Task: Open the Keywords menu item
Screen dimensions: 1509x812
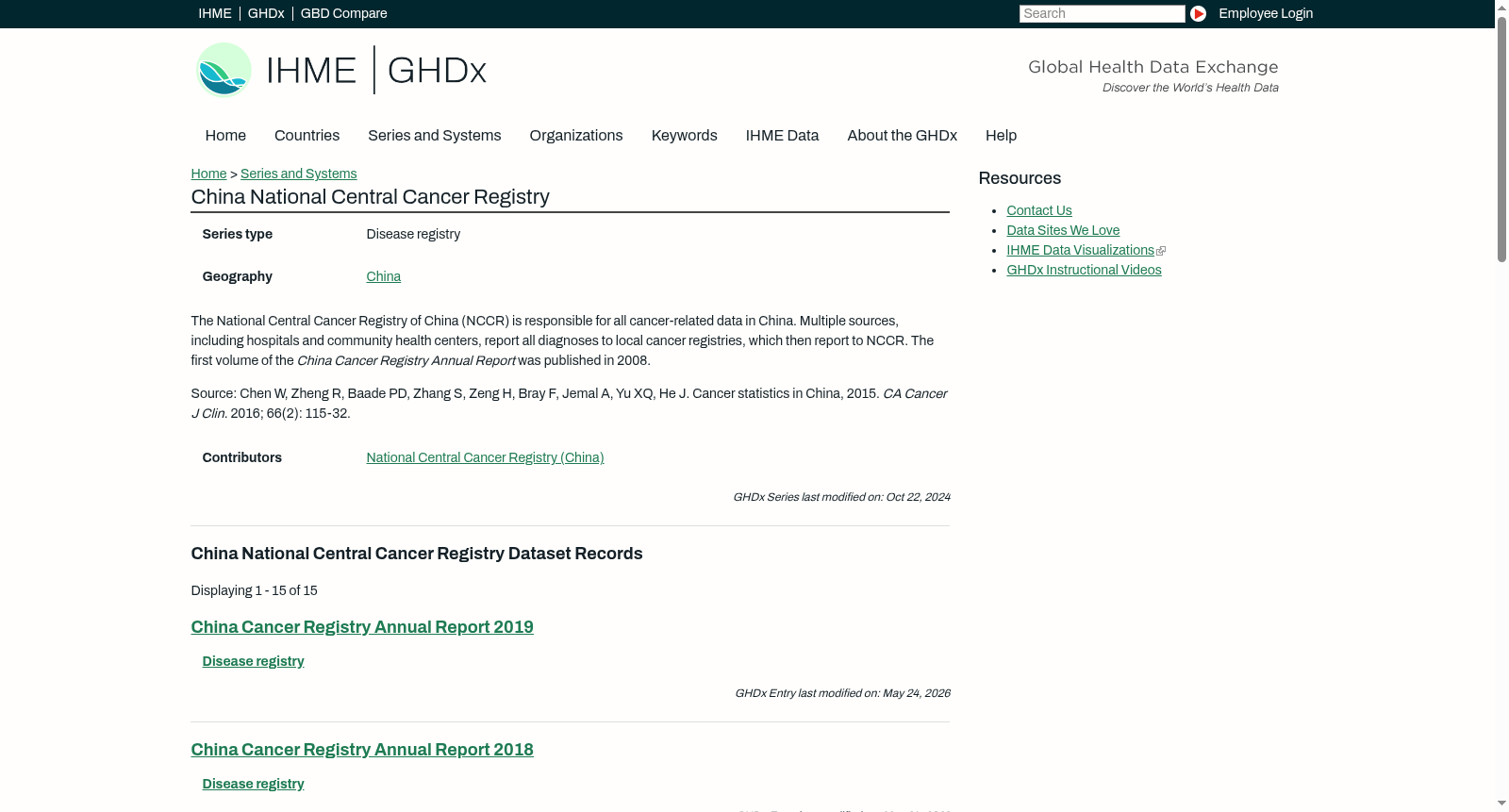Action: click(x=685, y=136)
